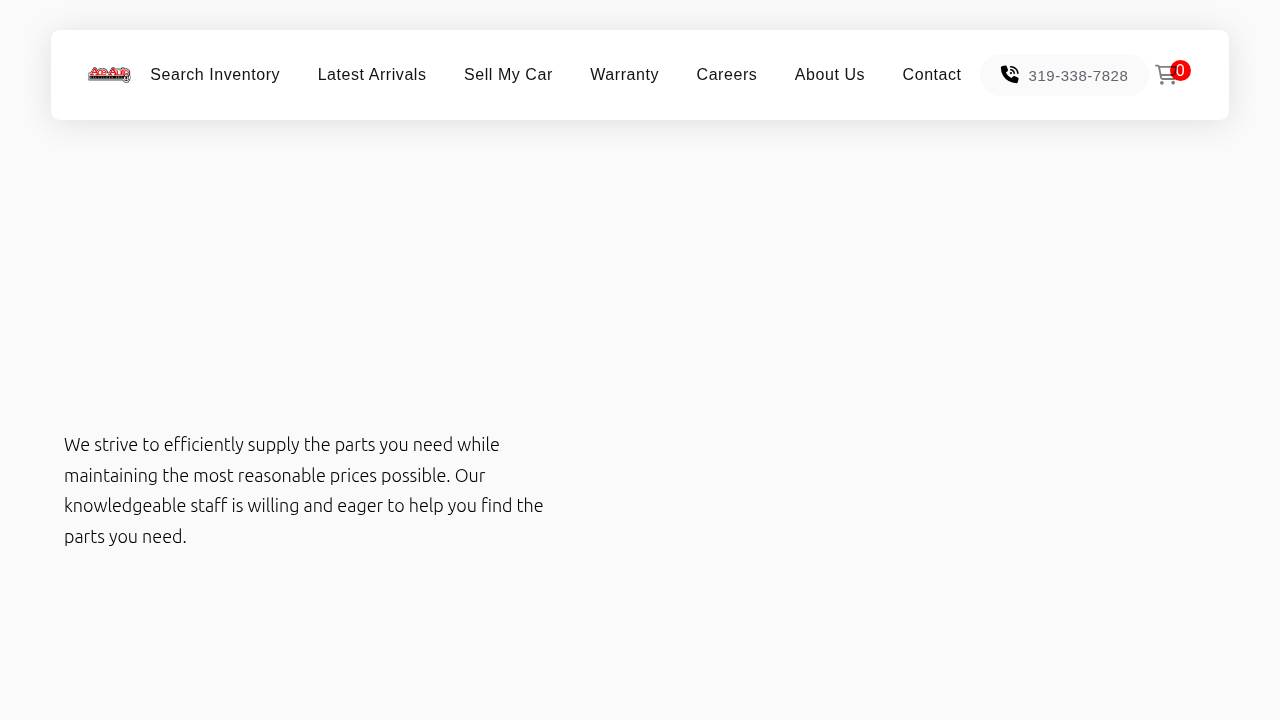This screenshot has width=1280, height=720.
Task: Click the call icon inside the phone pill
Action: [x=1010, y=74]
